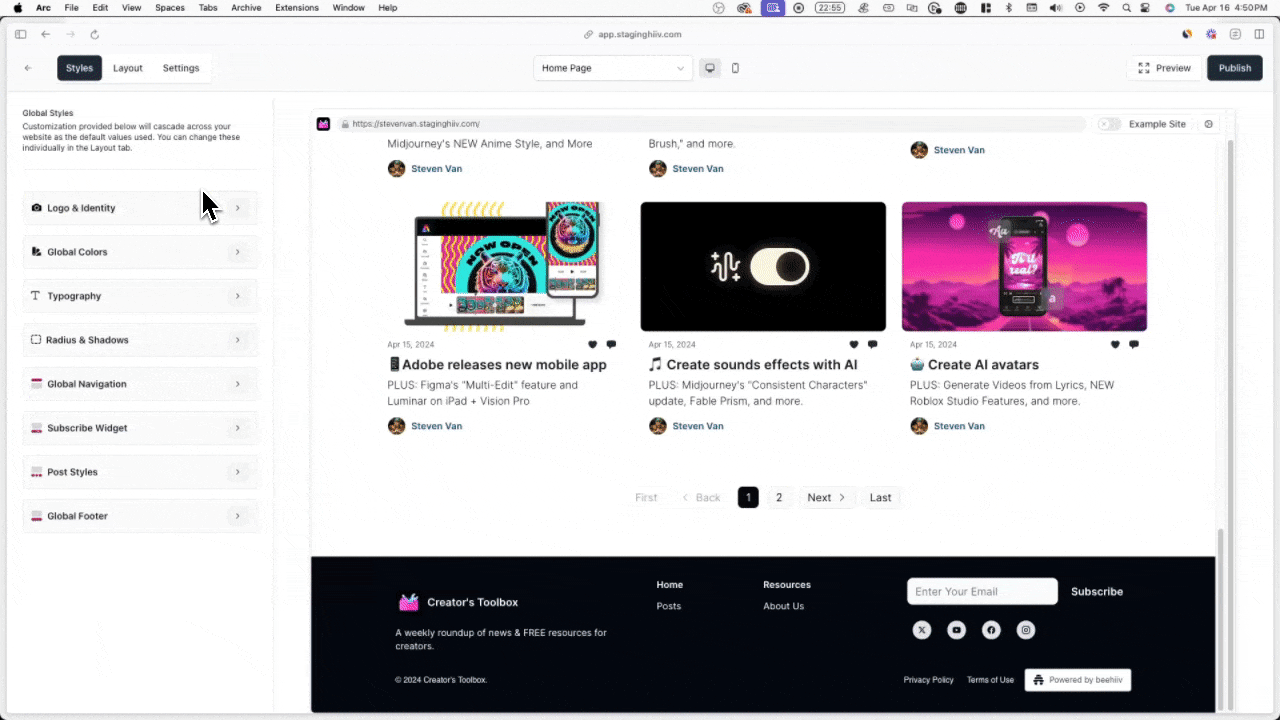Toggle the Example Site switch
This screenshot has width=1280, height=720.
tap(1109, 124)
